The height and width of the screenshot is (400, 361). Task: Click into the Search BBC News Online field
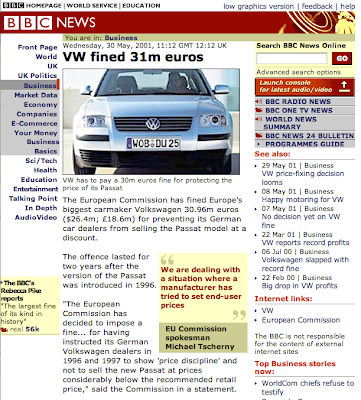[x=292, y=59]
